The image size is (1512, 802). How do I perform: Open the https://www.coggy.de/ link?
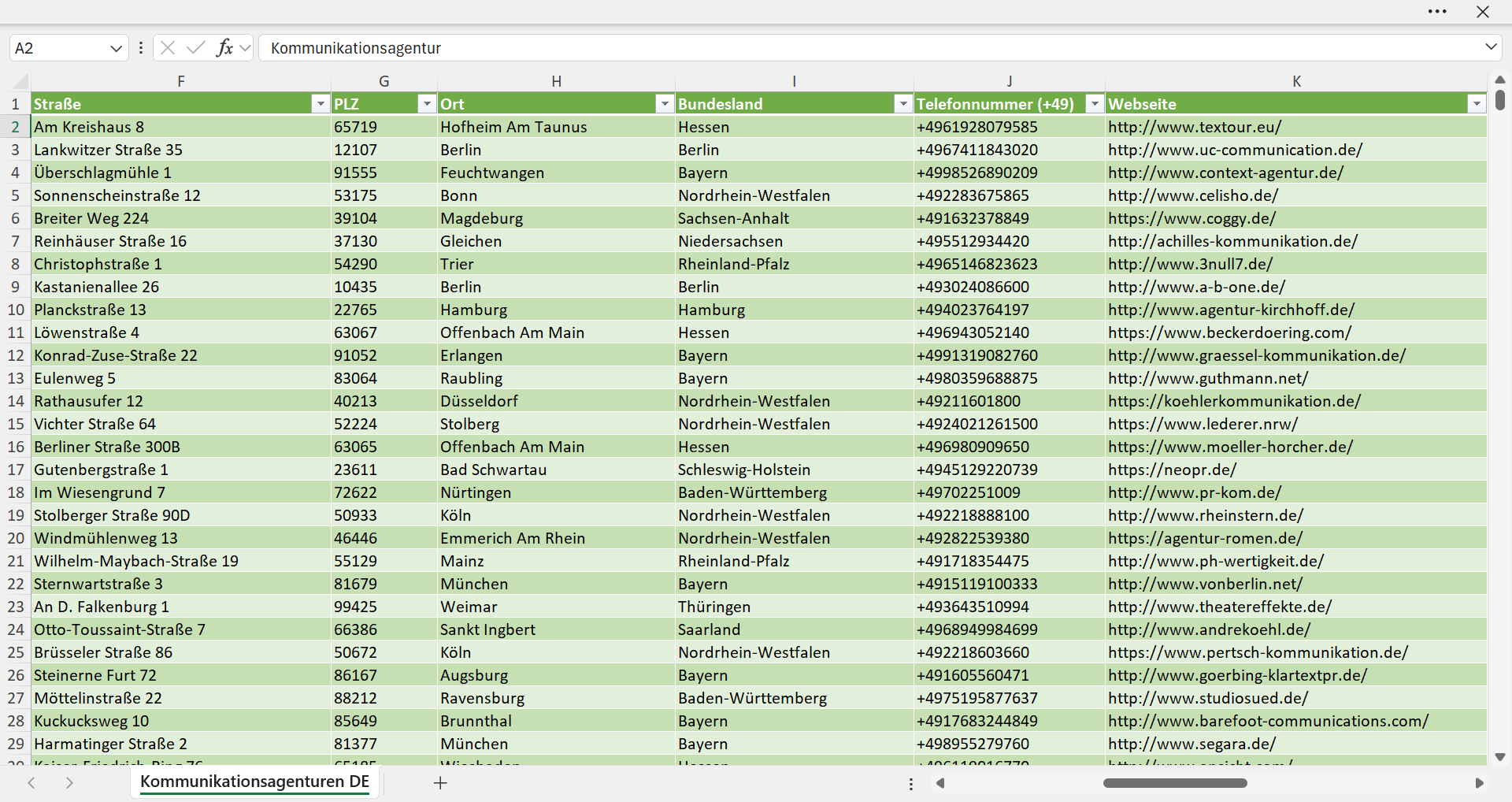1191,218
